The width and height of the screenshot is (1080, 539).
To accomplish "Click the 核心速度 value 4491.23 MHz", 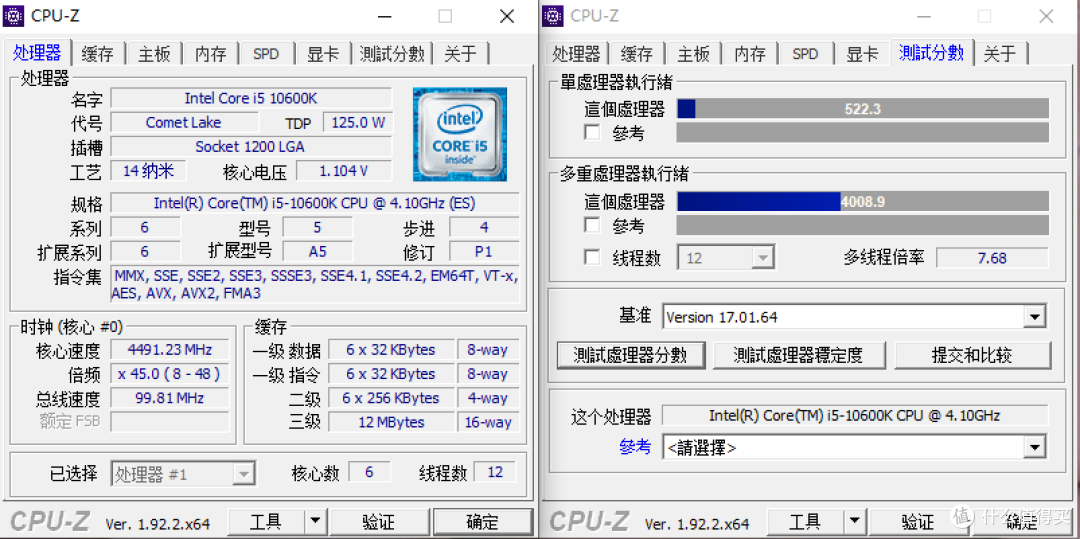I will coord(169,349).
